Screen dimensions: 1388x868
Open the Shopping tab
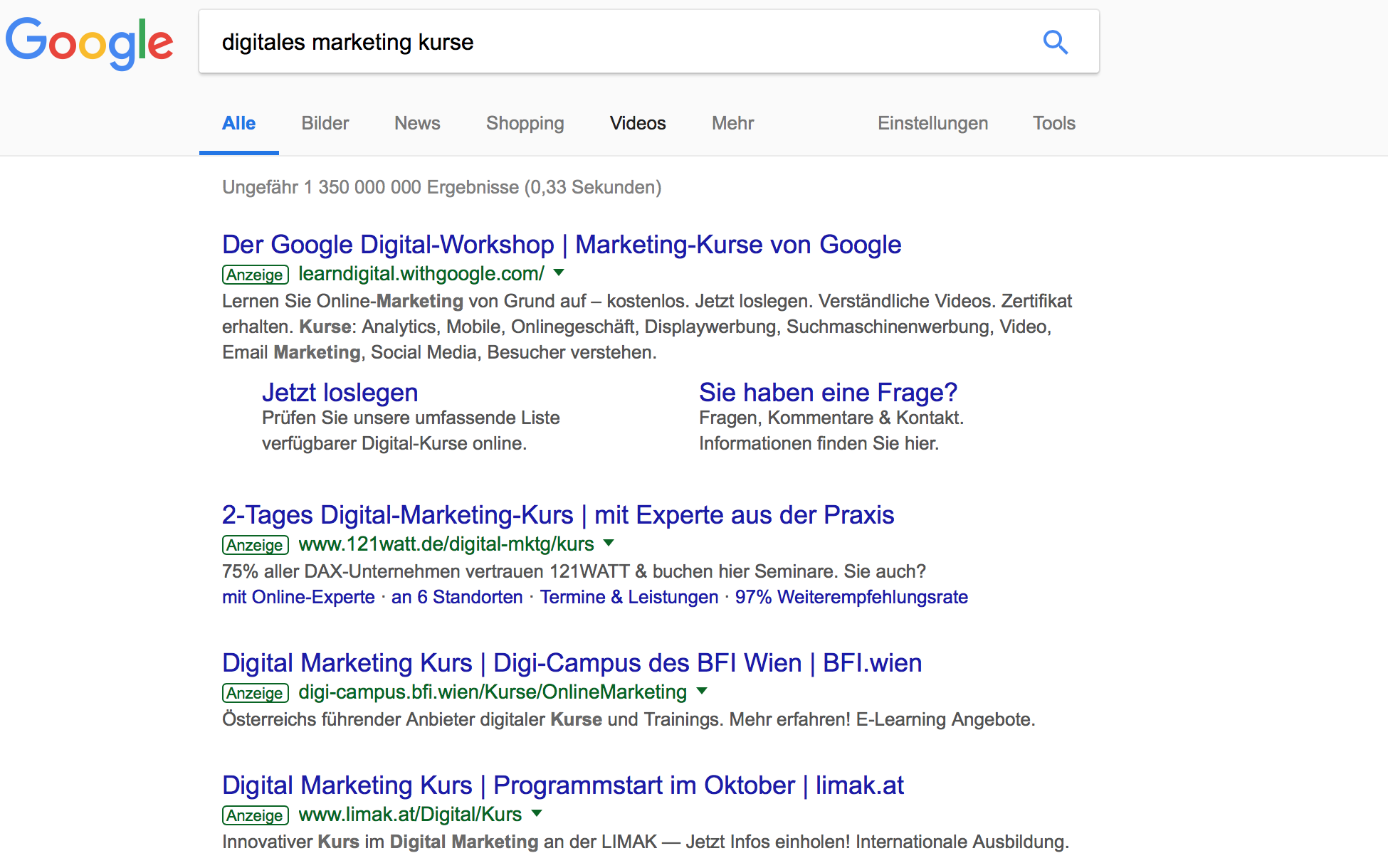[525, 123]
